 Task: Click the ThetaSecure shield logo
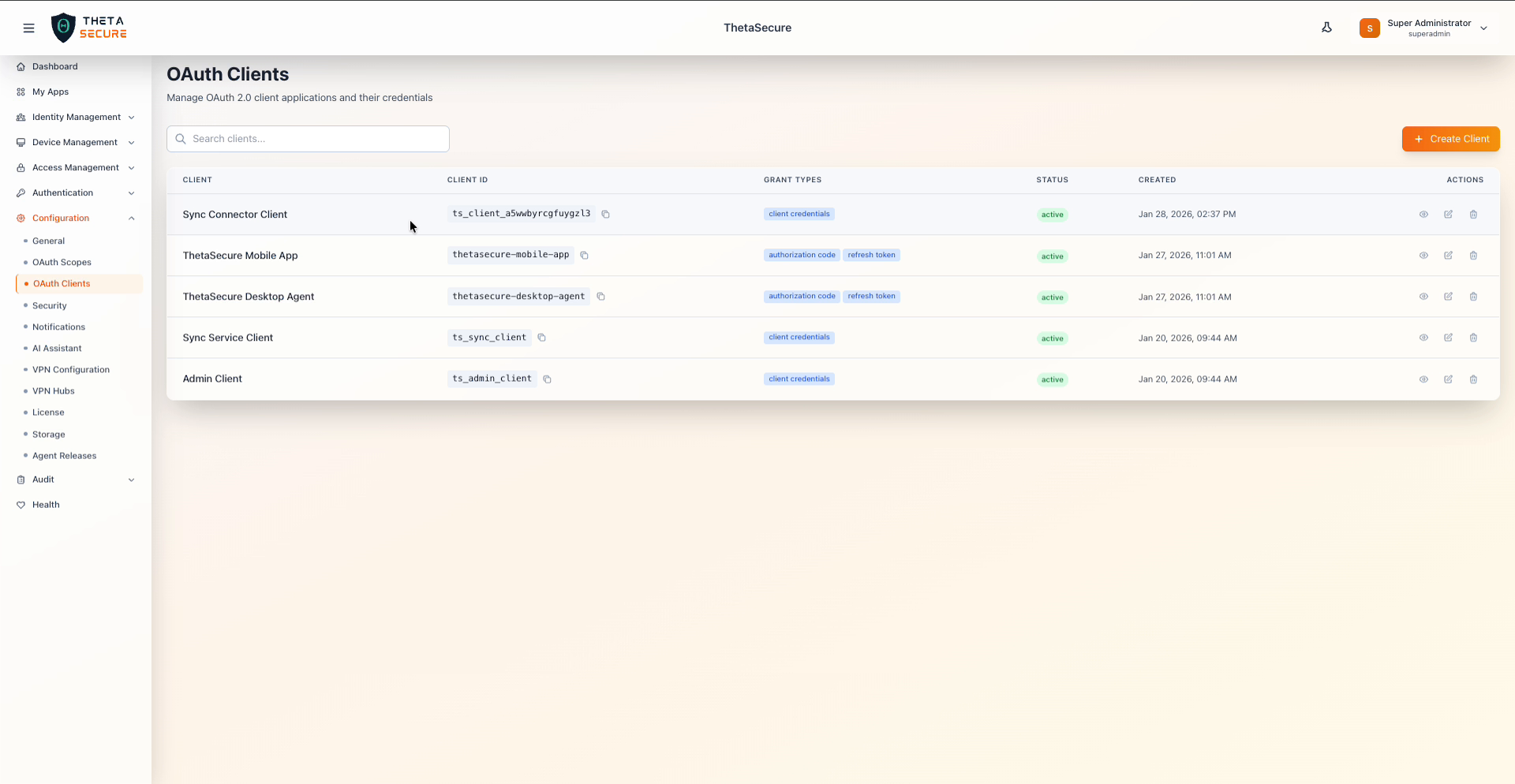(64, 27)
